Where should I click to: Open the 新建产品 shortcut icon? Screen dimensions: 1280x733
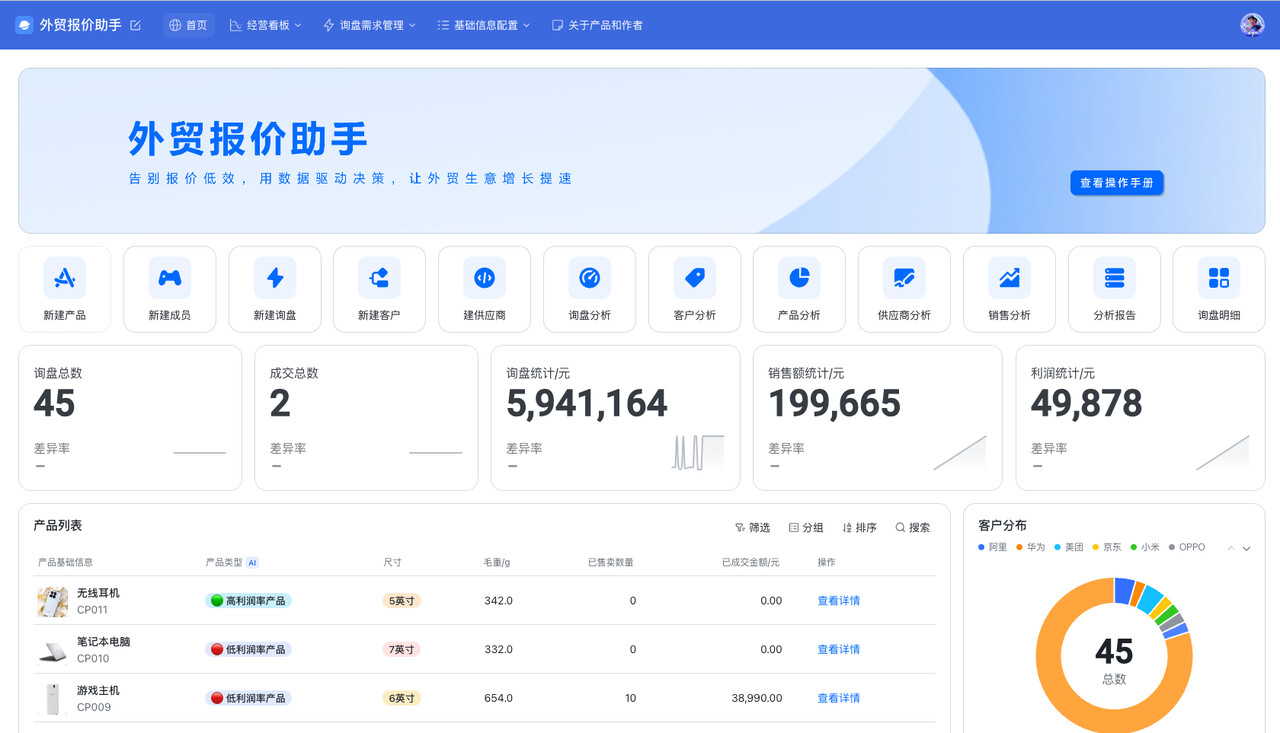click(65, 278)
